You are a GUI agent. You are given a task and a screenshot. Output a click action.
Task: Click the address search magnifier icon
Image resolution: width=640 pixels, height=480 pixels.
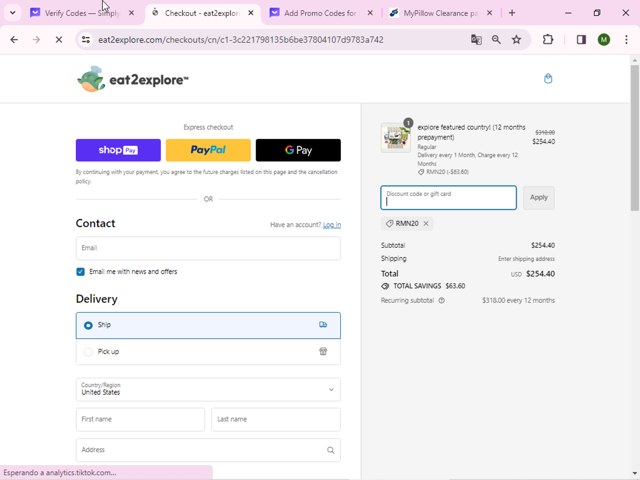point(331,450)
